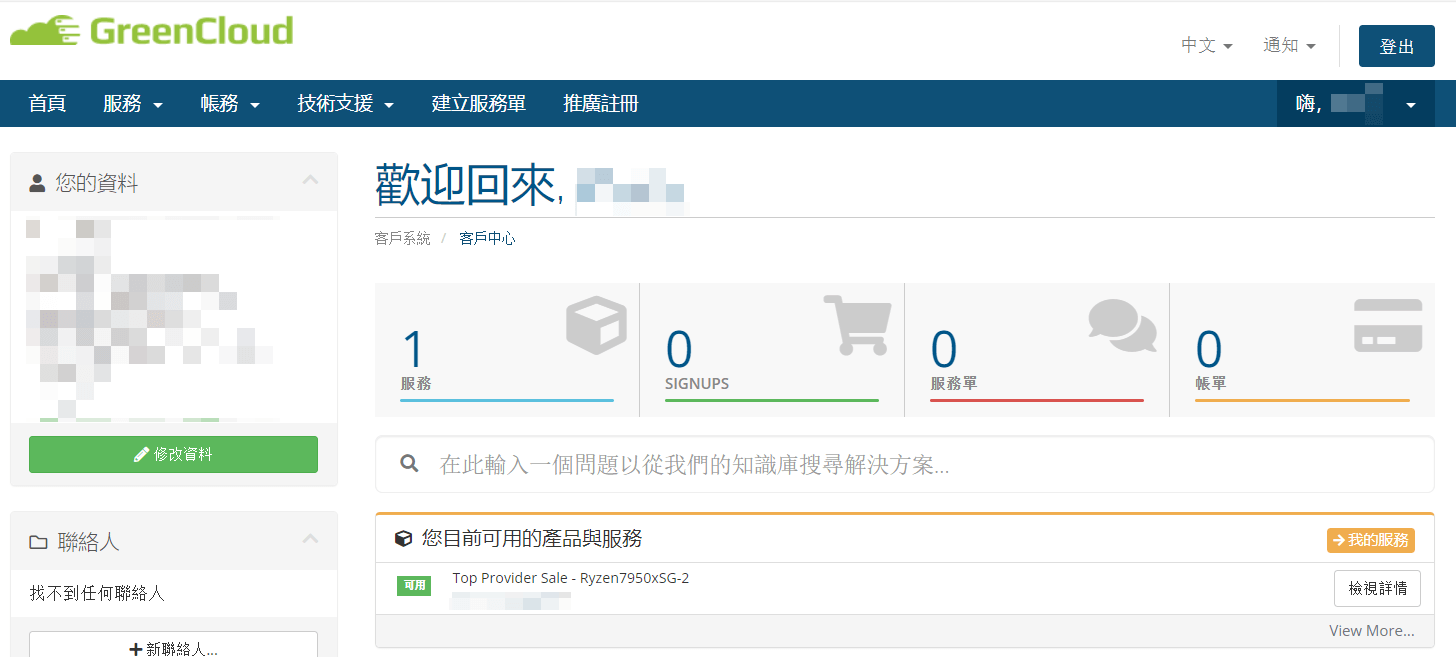This screenshot has height=657, width=1456.
Task: Click the GreenCloud logo
Action: [x=152, y=31]
